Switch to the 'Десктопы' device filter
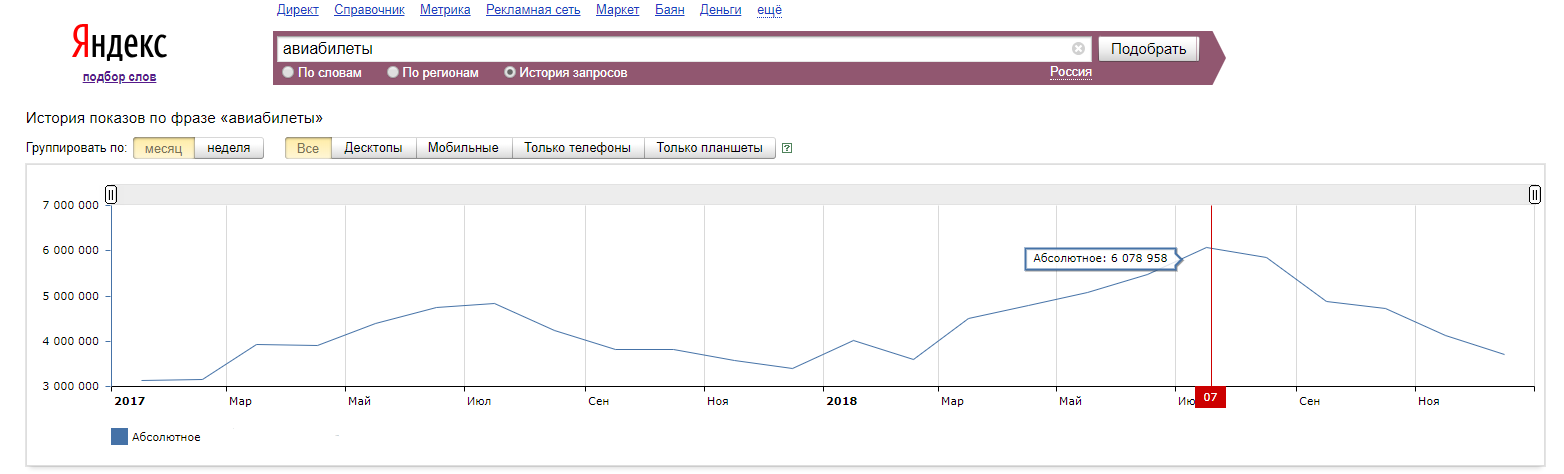1564x474 pixels. coord(373,148)
